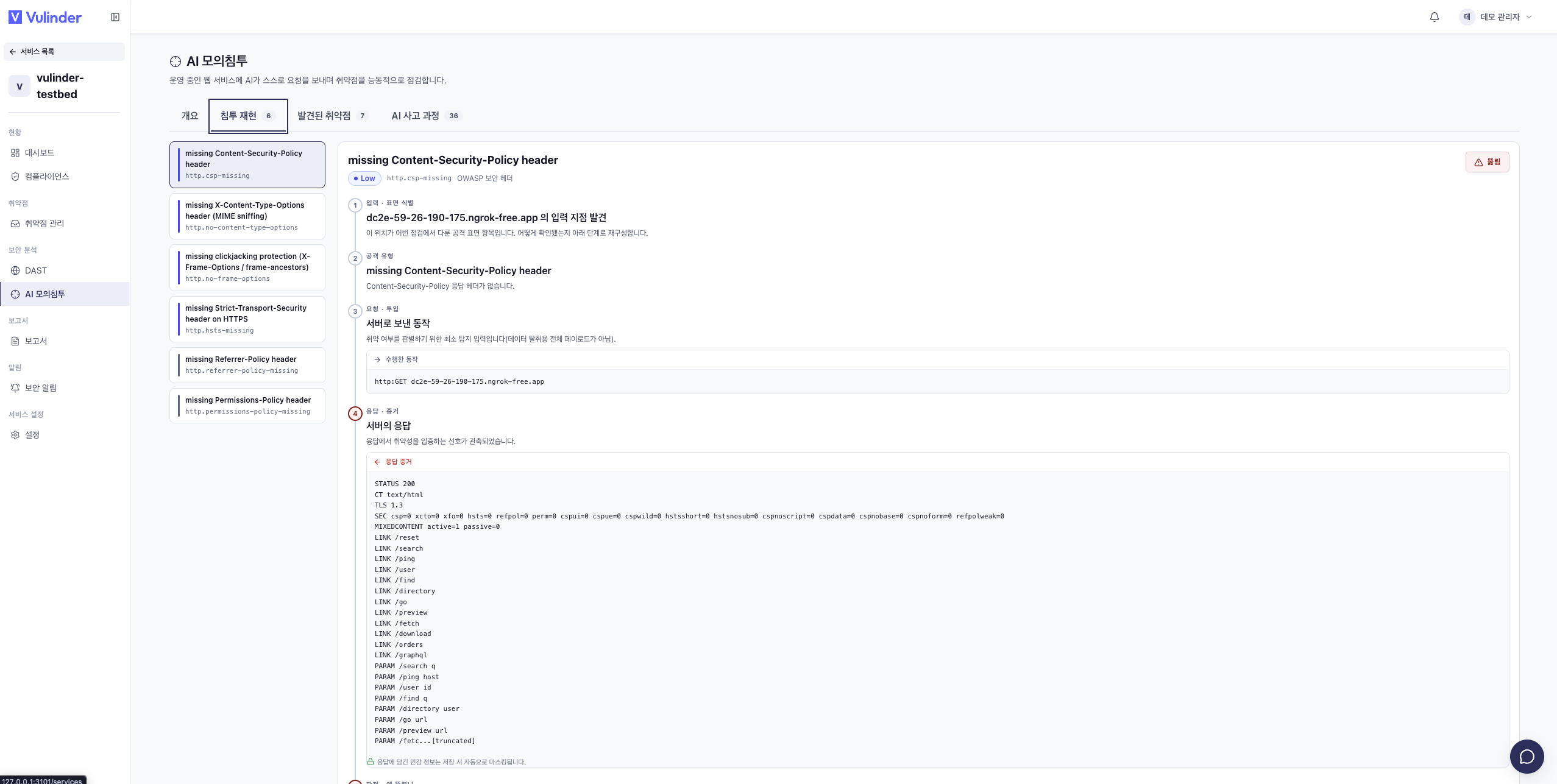Click the 응답 증거 header label

(399, 462)
